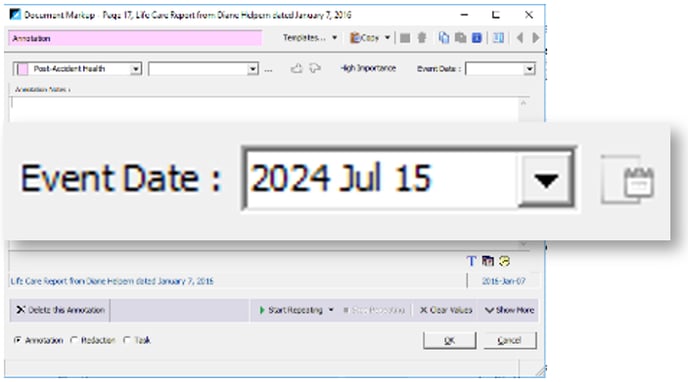Click the two-column layout toolbar icon
The image size is (688, 382).
(498, 38)
